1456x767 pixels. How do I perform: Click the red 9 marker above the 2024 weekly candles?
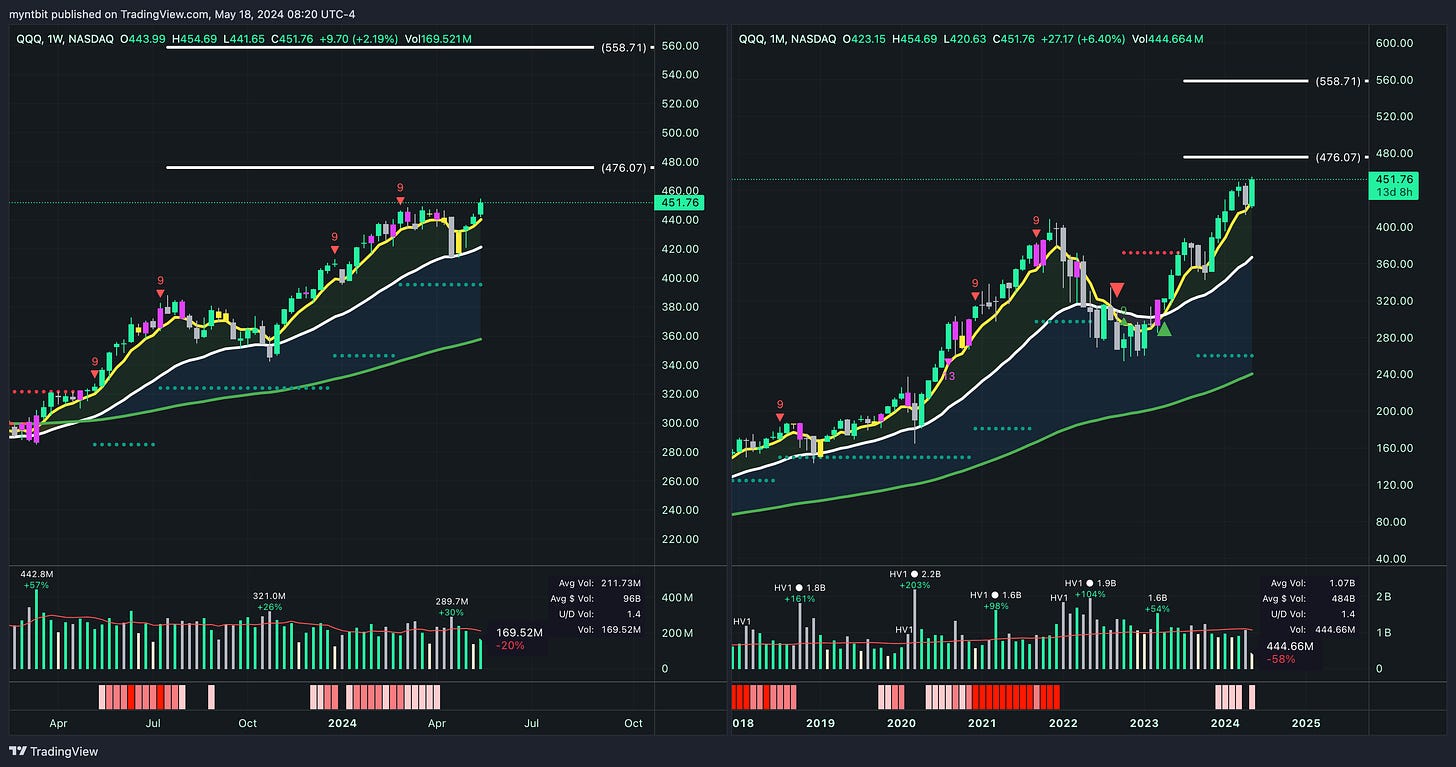pos(335,241)
